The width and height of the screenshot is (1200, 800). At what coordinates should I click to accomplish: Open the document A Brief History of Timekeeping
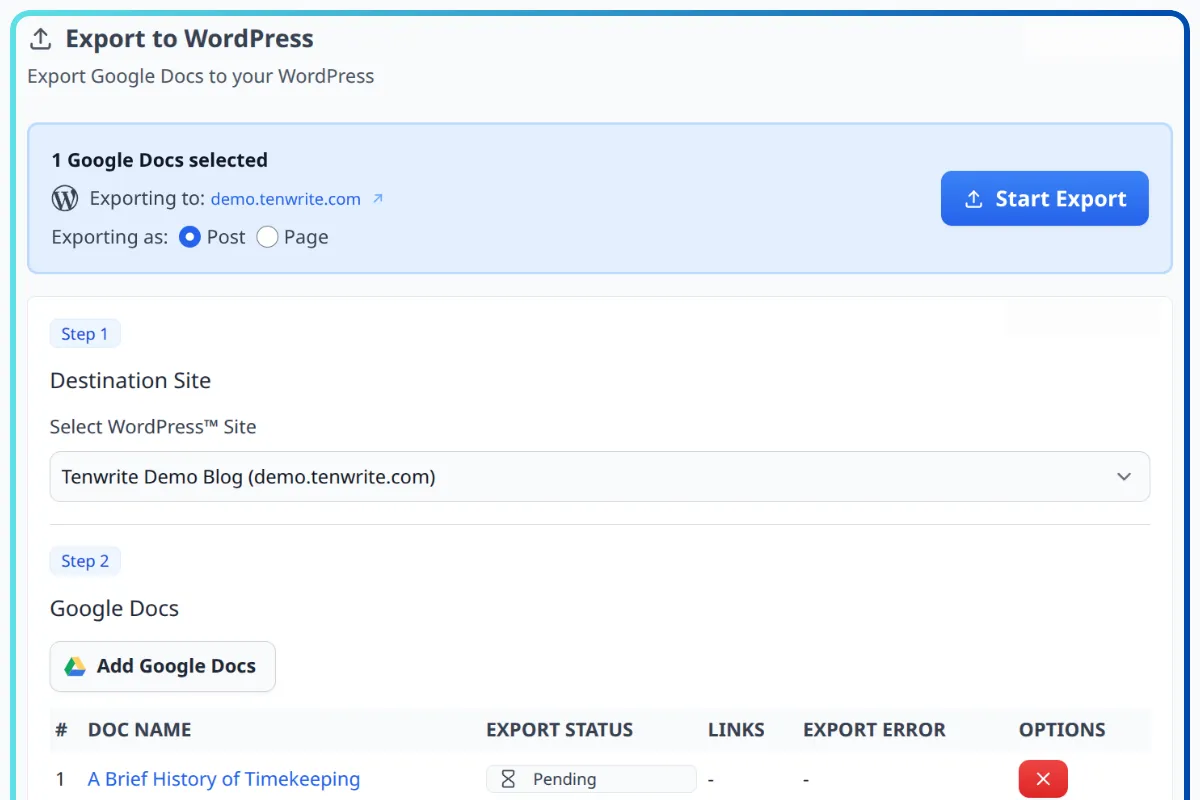(223, 779)
